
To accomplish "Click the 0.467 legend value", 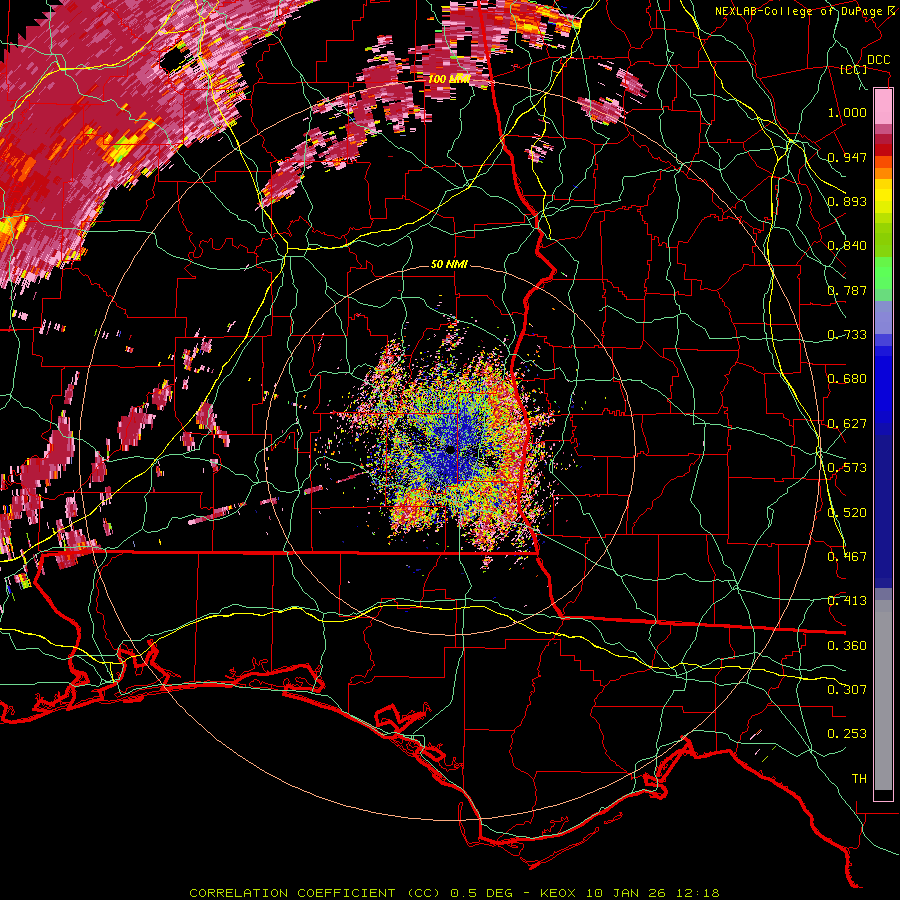I will pos(847,557).
